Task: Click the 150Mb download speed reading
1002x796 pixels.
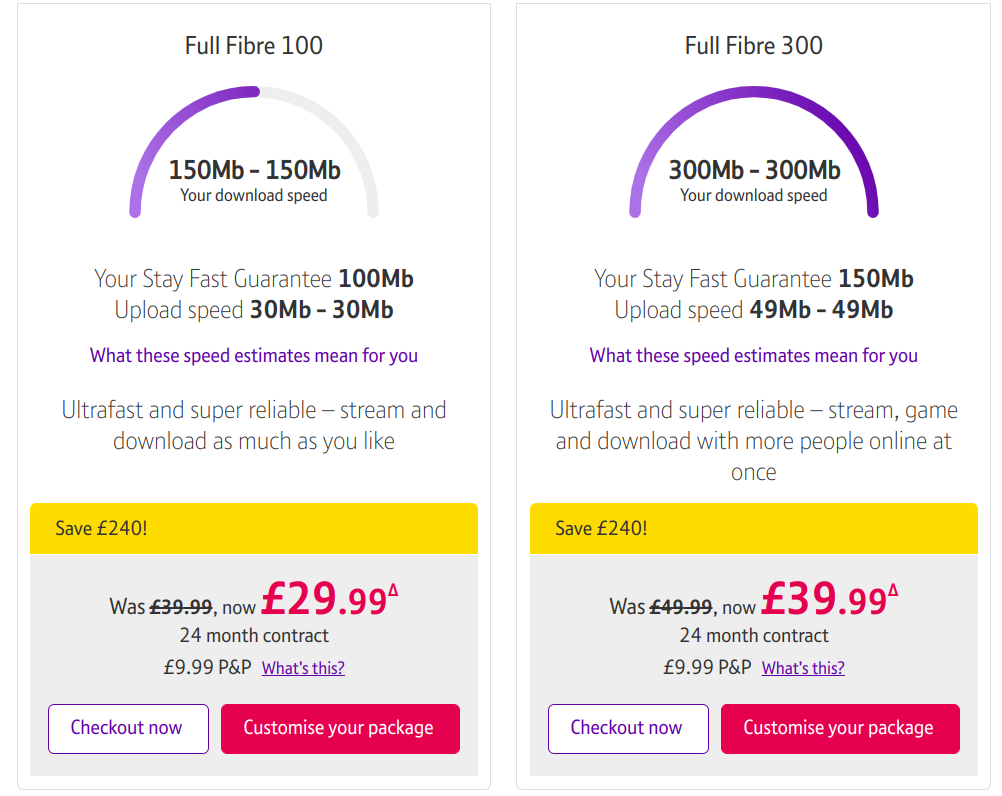Action: point(253,170)
